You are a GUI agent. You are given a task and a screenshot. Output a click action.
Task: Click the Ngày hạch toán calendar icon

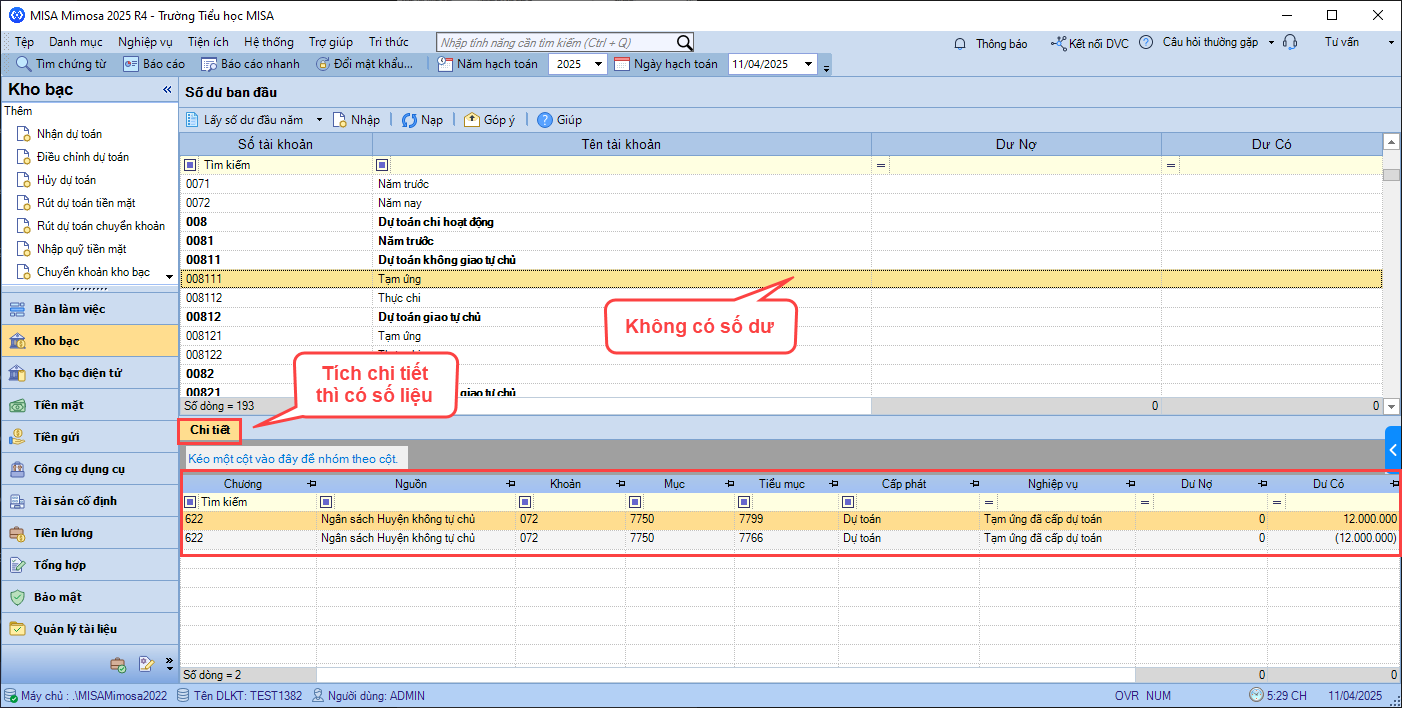coord(622,64)
